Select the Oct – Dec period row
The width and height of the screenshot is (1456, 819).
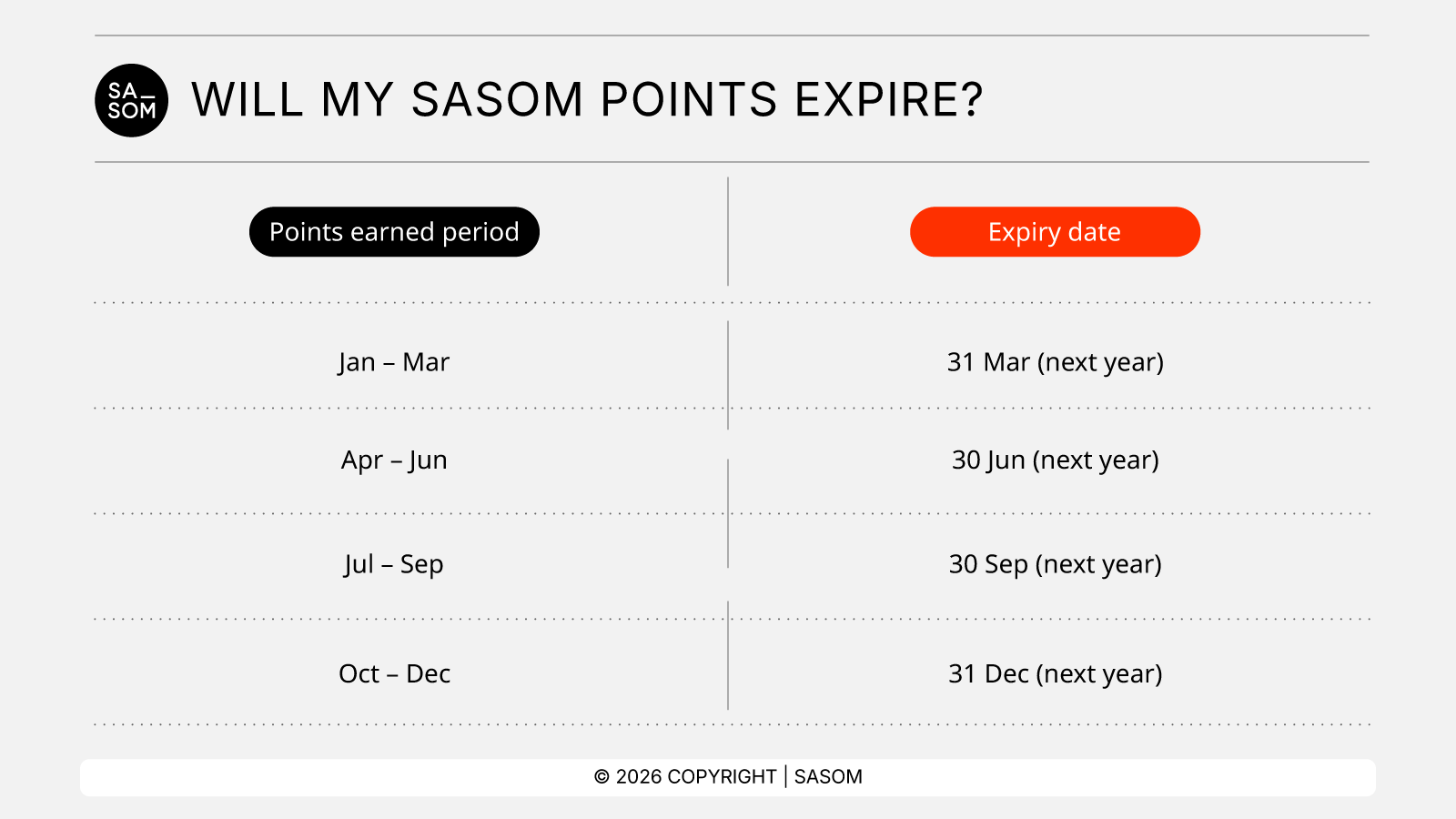(394, 673)
